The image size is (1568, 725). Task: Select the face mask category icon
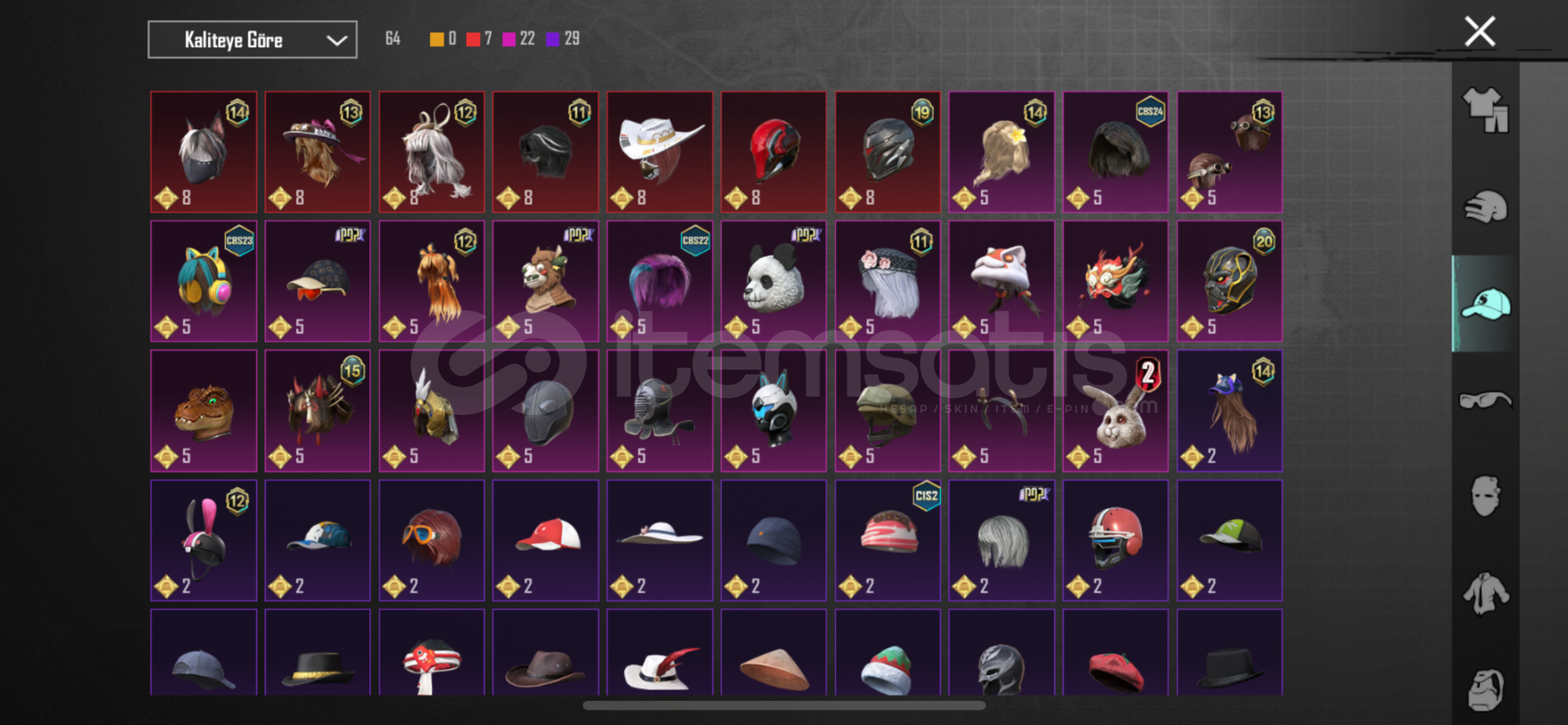1485,496
